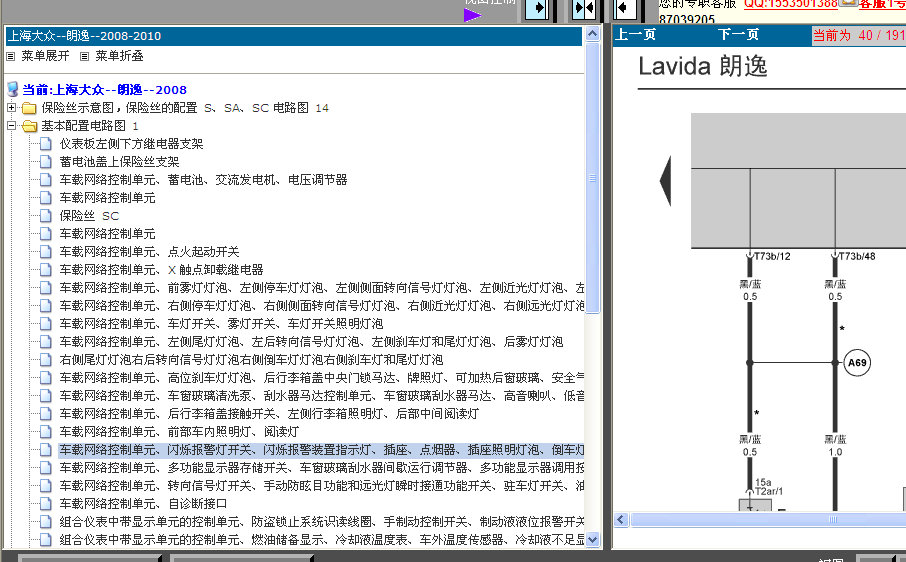Viewport: 906px width, 562px height.
Task: Open 多功能显示器存储开关 diagram entry
Action: 321,467
